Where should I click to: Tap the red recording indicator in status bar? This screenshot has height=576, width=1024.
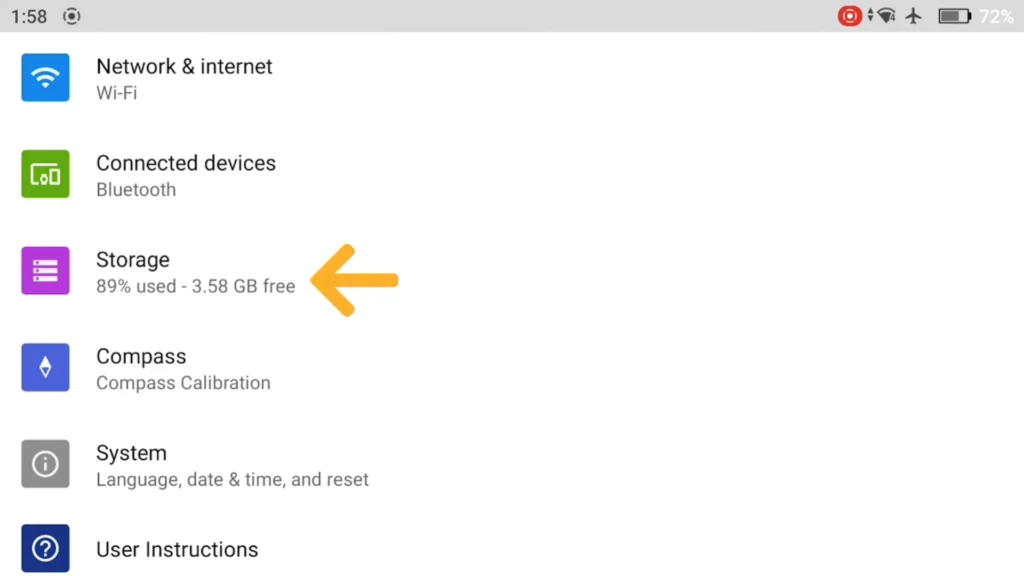pyautogui.click(x=850, y=16)
